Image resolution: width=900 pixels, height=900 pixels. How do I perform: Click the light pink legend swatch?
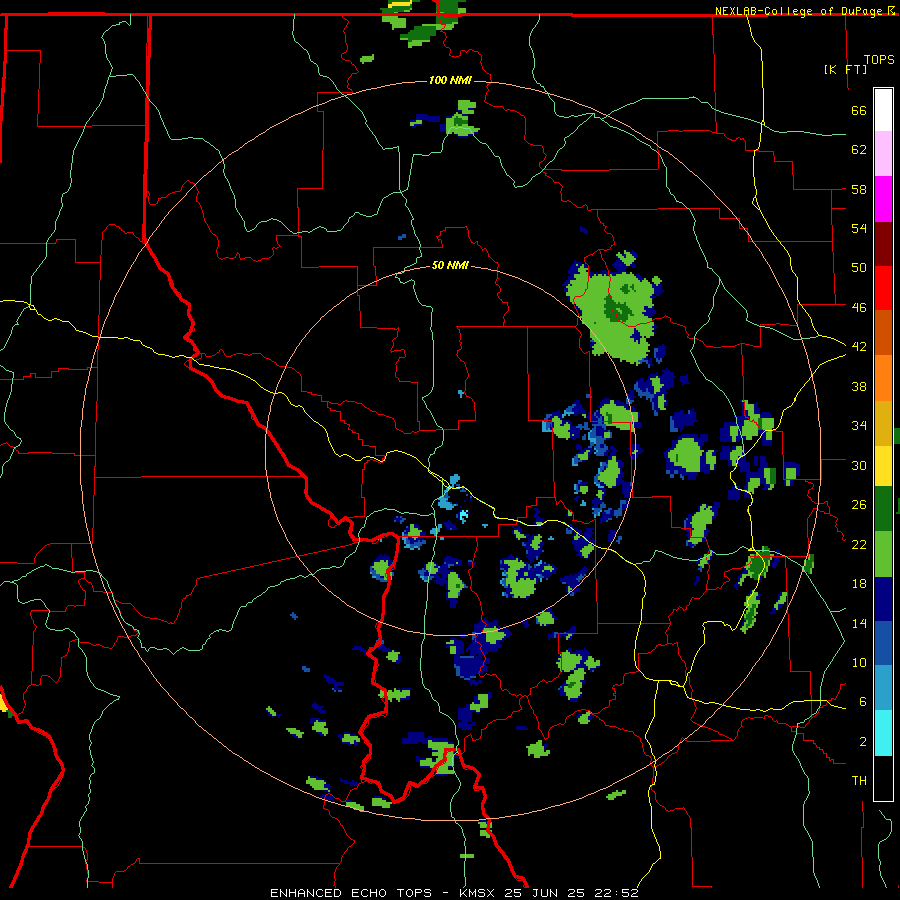883,153
